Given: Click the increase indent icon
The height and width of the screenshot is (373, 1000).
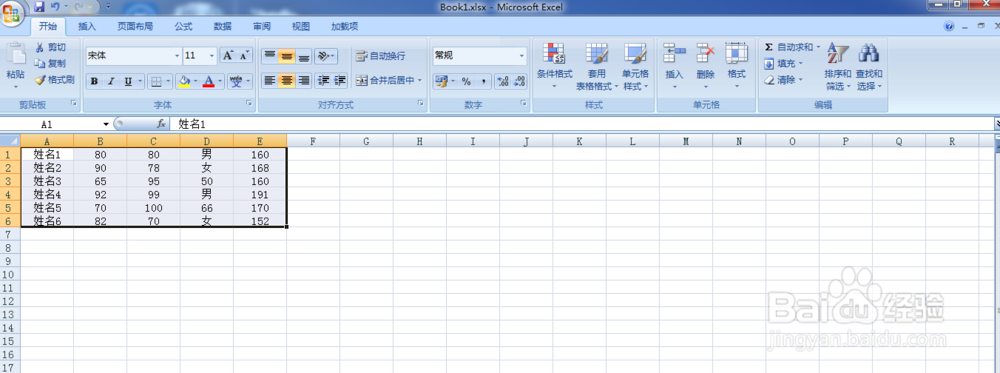Looking at the screenshot, I should point(340,80).
